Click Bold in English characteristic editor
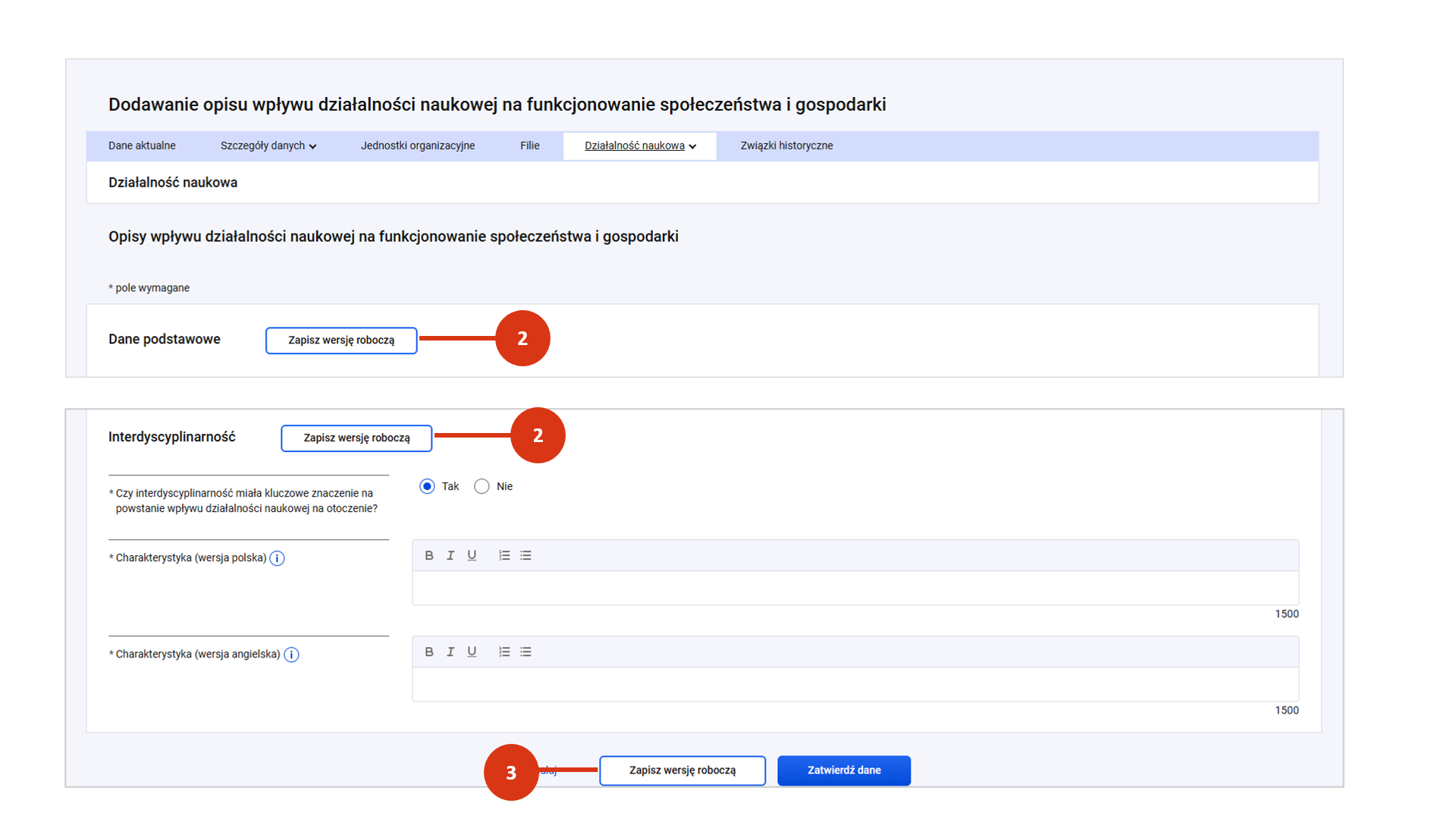 click(x=429, y=652)
